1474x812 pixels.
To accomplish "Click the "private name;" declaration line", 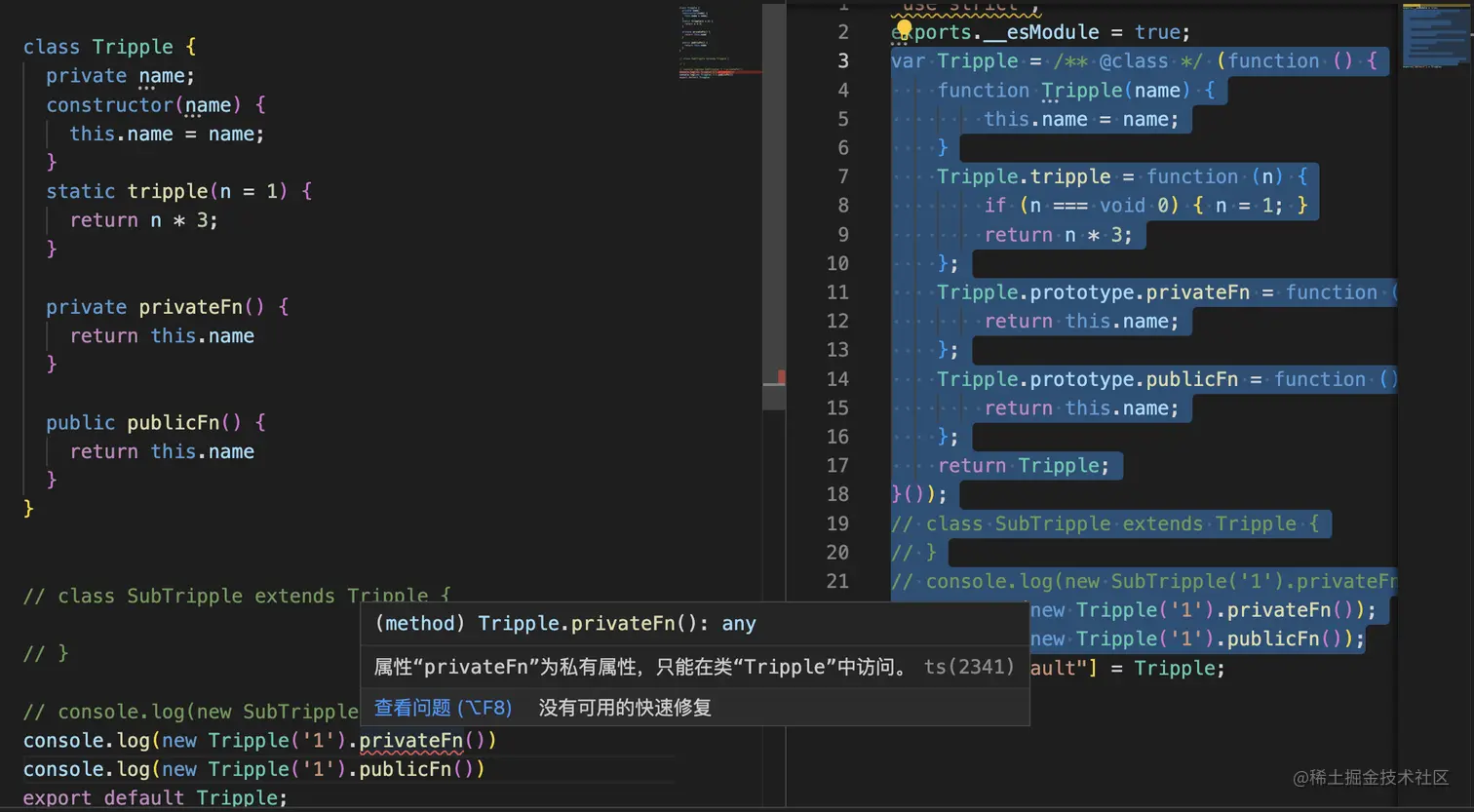I will click(120, 76).
